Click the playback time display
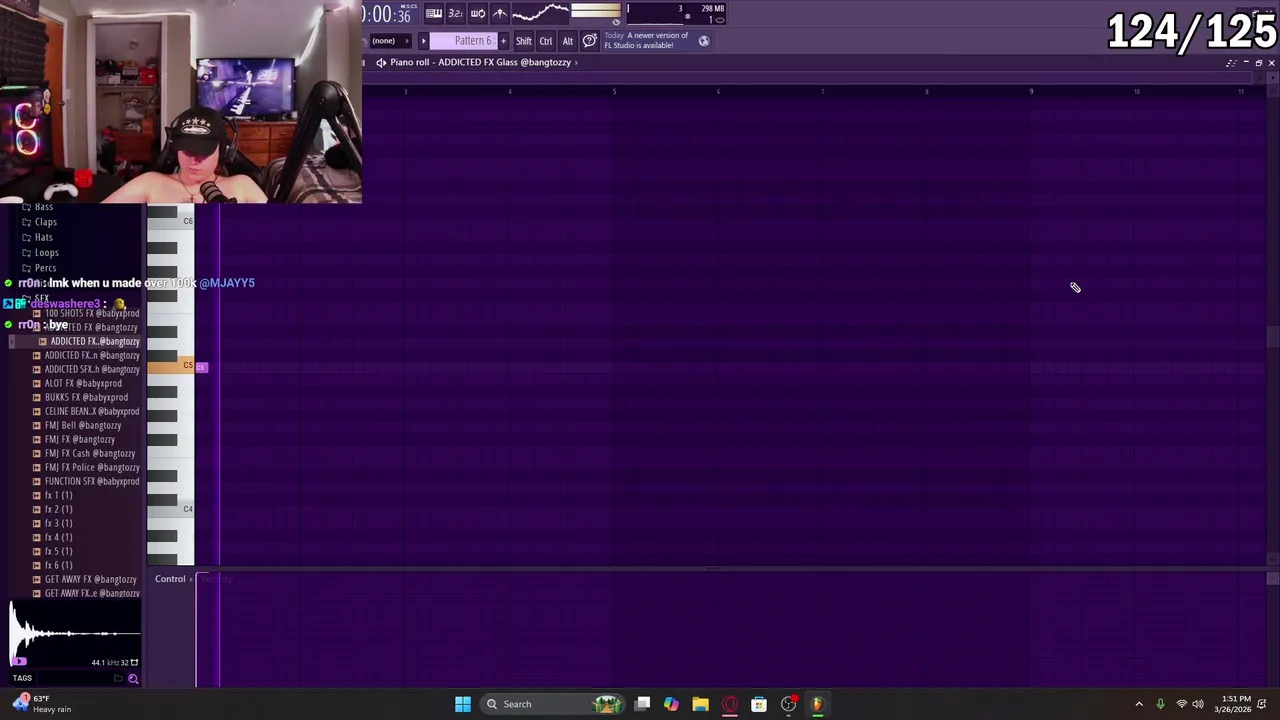This screenshot has height=720, width=1280. (388, 14)
